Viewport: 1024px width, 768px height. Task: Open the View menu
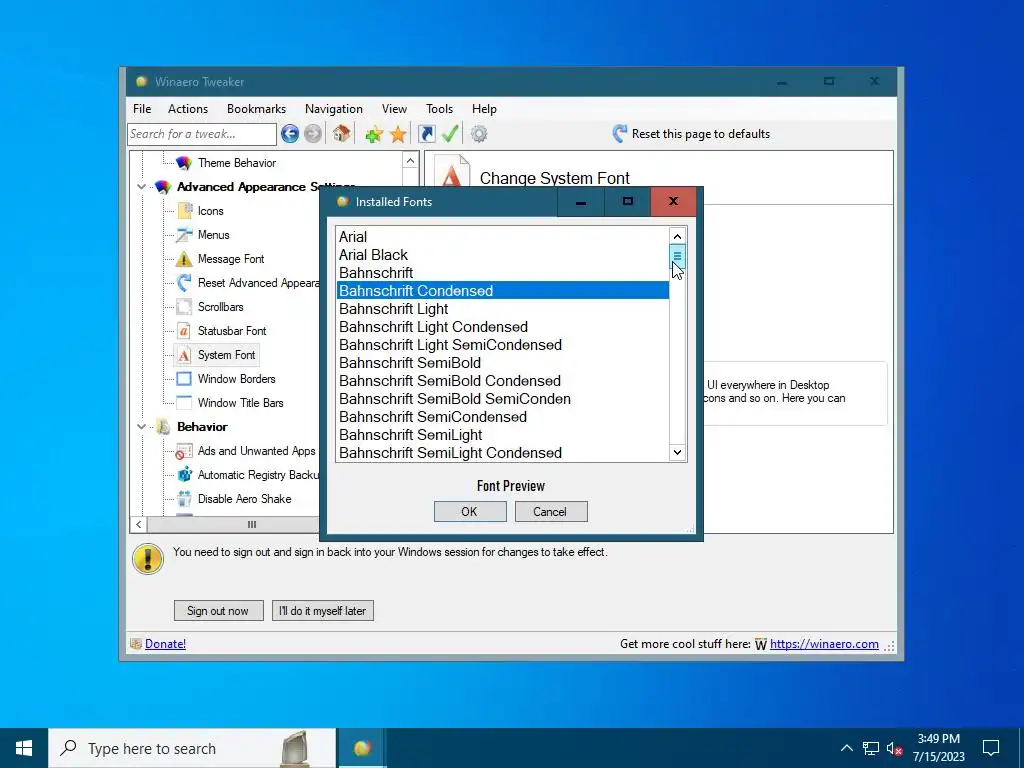[x=394, y=109]
